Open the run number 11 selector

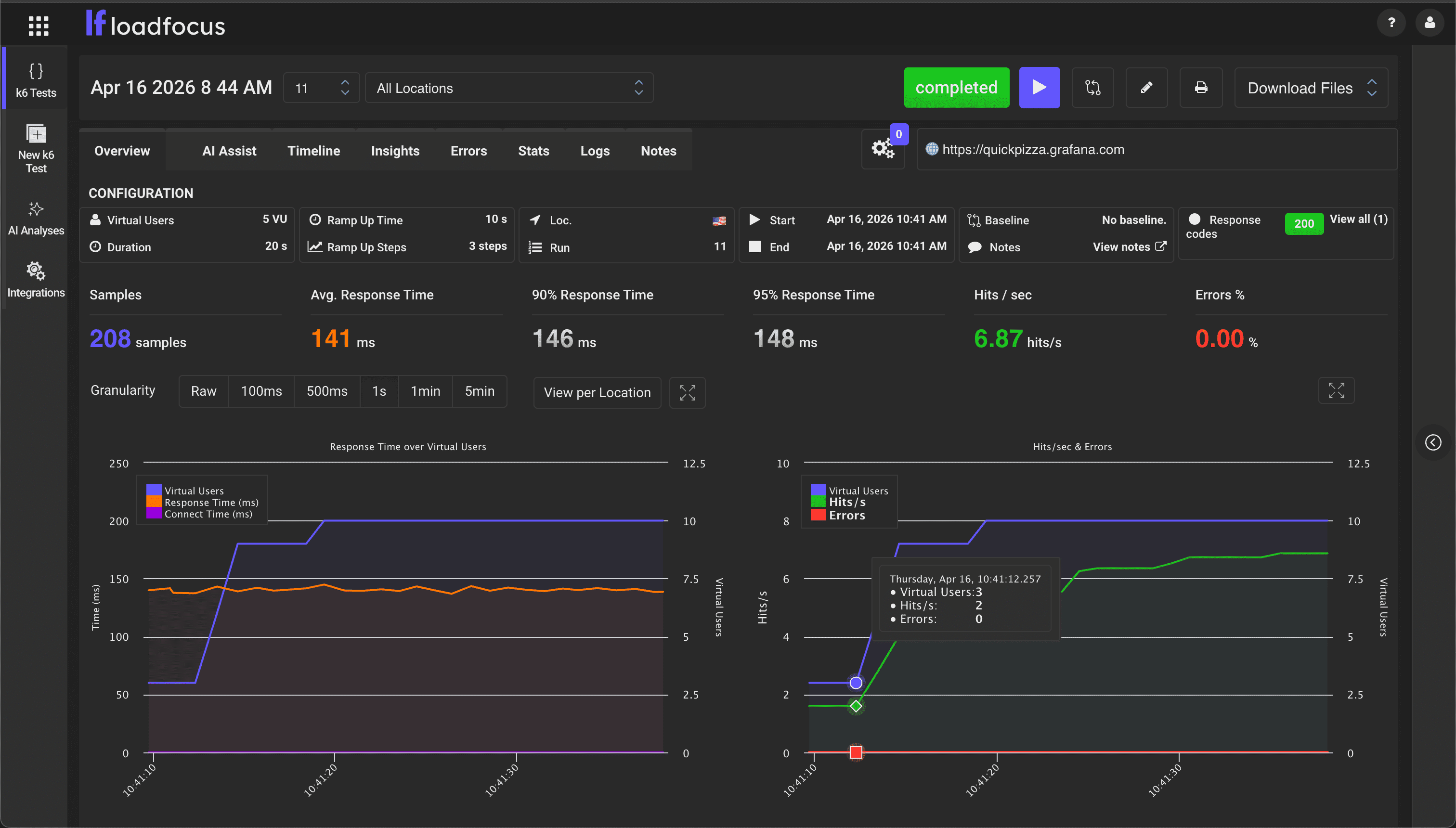(x=321, y=88)
